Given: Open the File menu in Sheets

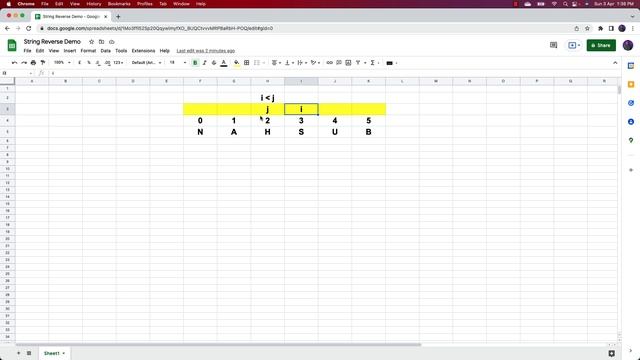Looking at the screenshot, I should (x=27, y=51).
